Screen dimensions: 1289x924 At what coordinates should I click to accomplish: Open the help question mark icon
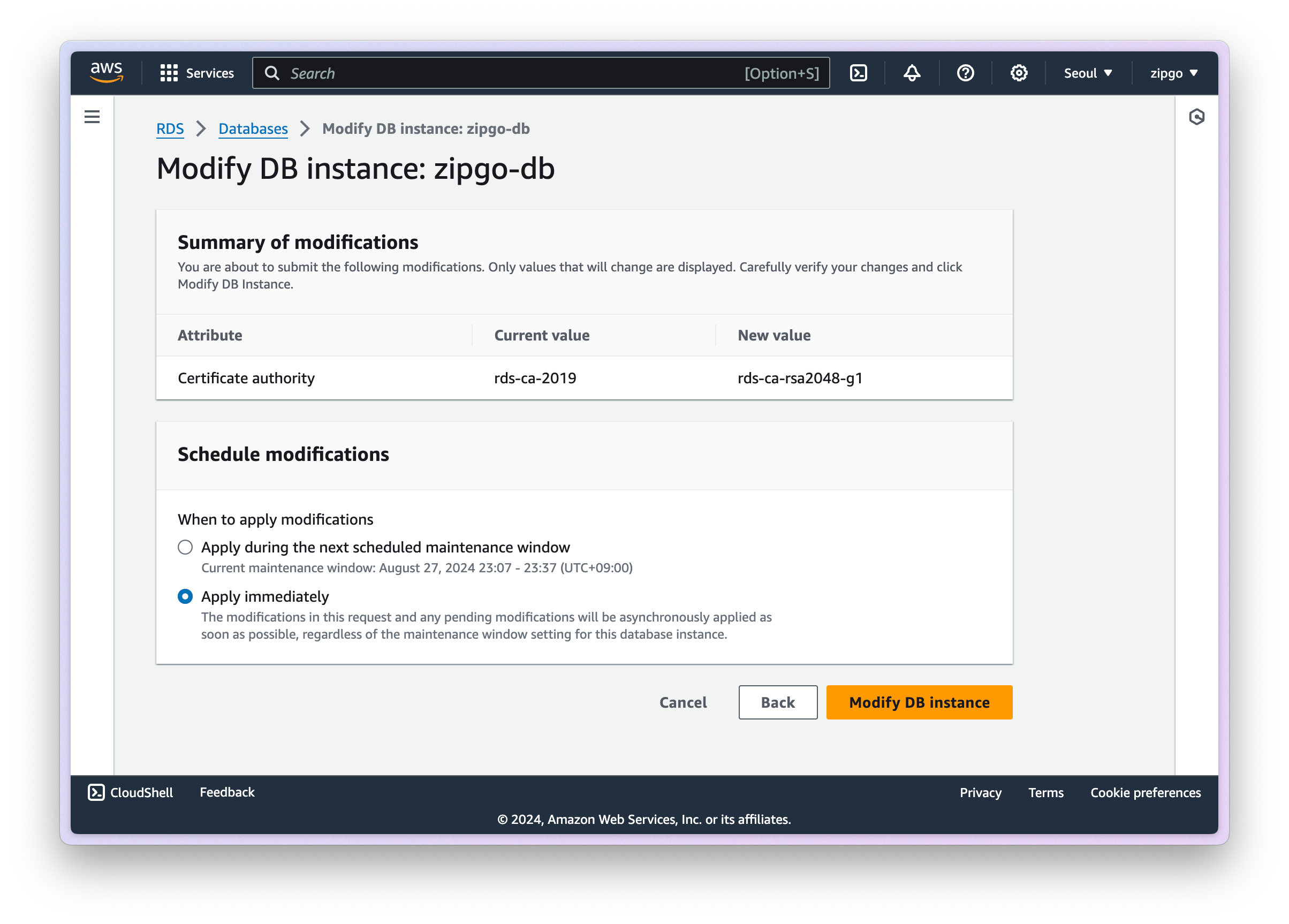tap(965, 73)
